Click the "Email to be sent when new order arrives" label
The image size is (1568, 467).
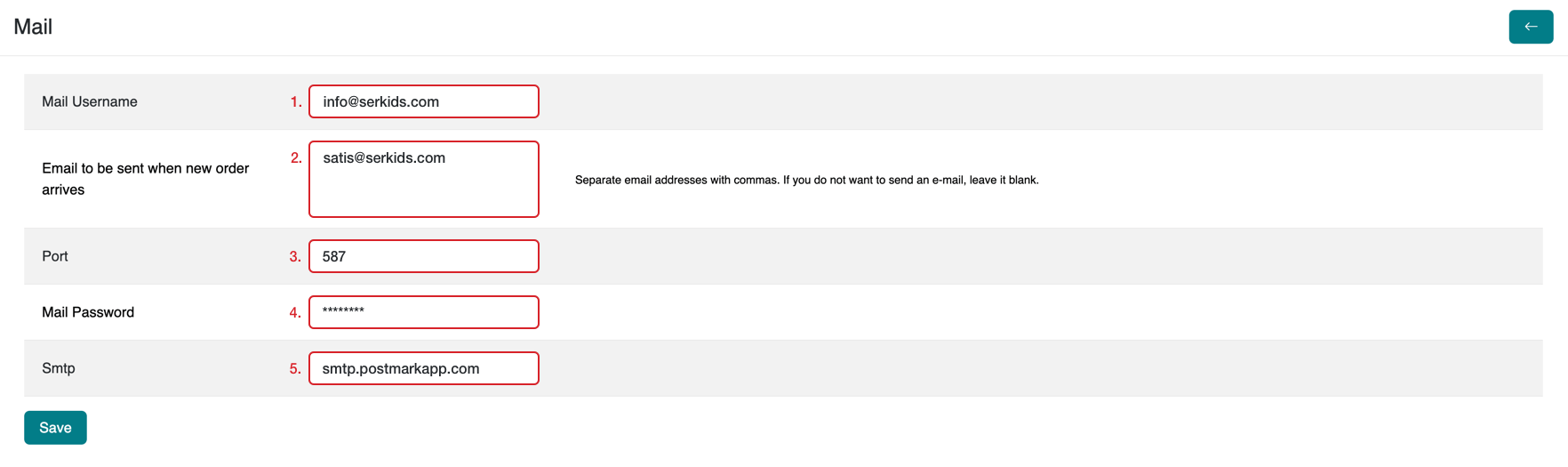coord(145,179)
